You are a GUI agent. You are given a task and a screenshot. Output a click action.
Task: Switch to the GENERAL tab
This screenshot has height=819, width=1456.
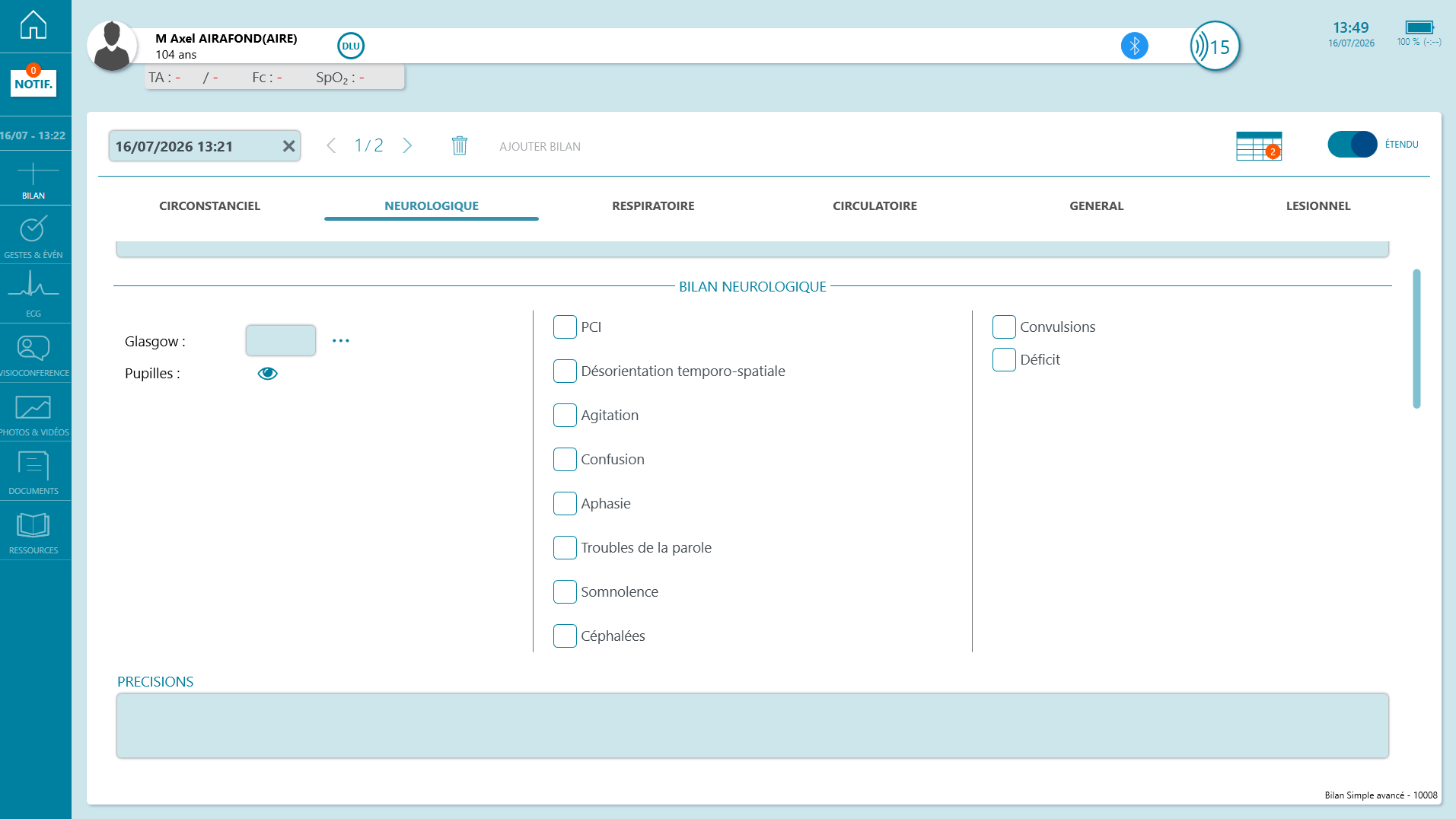tap(1096, 206)
